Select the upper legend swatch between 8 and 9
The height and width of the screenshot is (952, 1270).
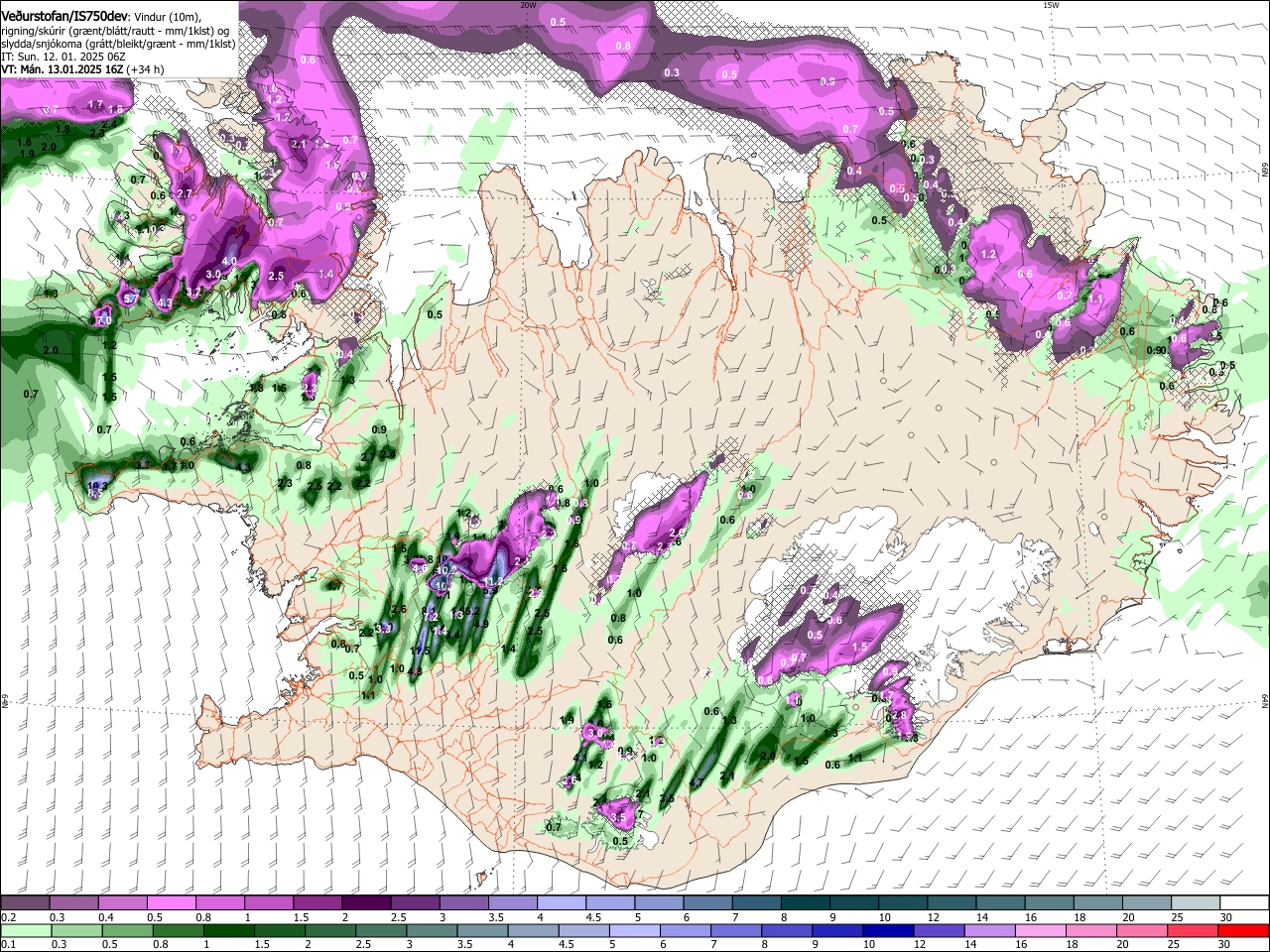click(806, 903)
